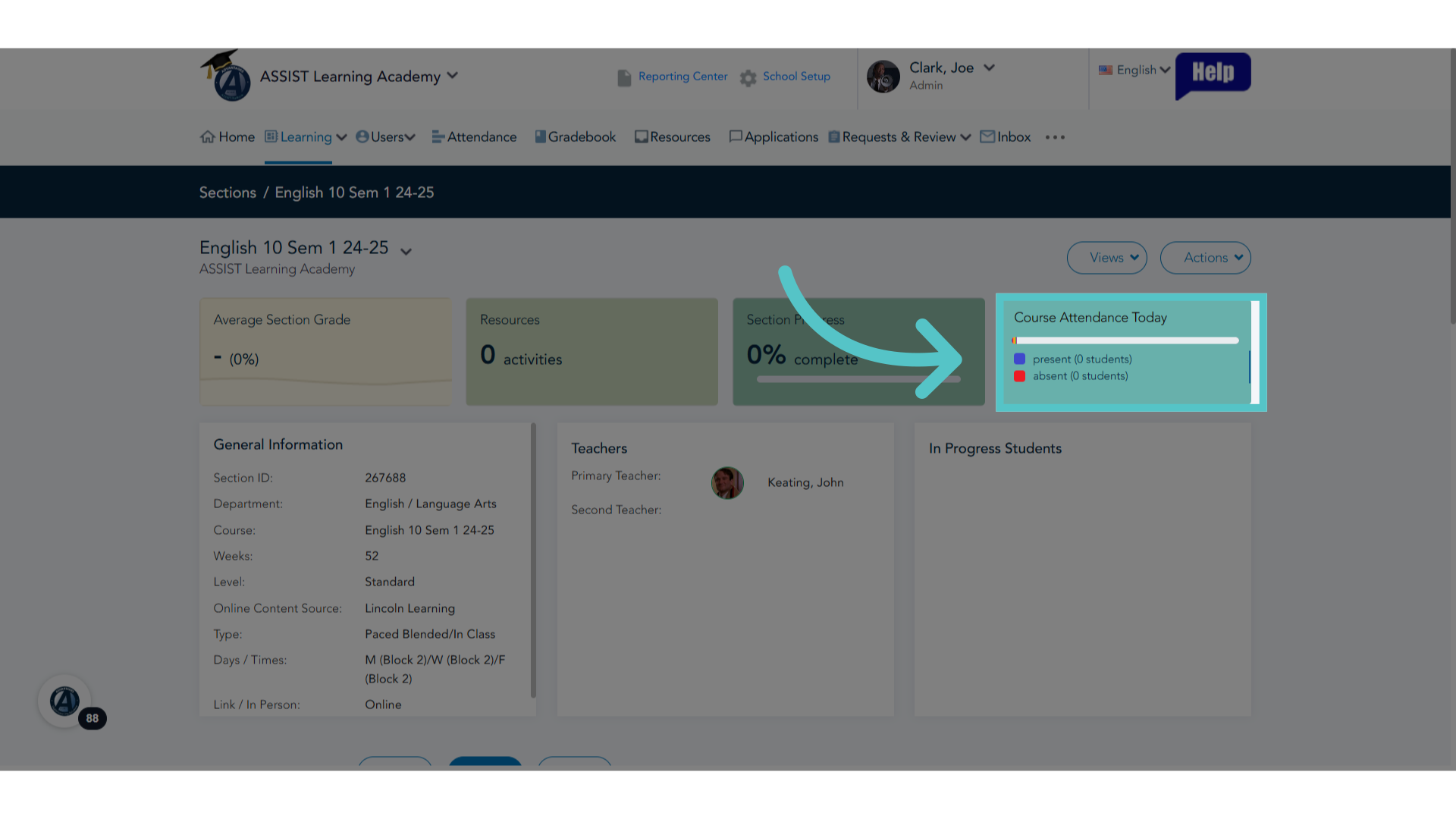Click the ASSIST Learning Academy logo

[x=225, y=76]
